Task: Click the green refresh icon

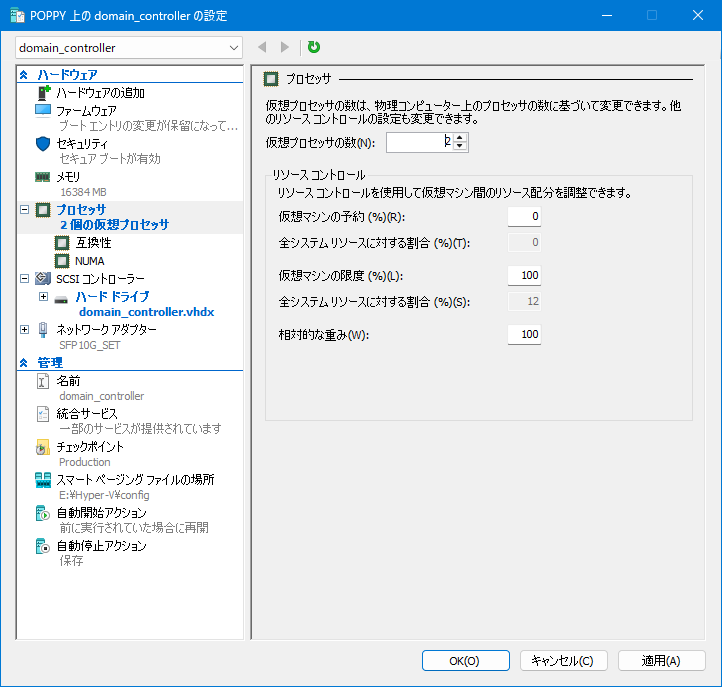Action: 314,47
